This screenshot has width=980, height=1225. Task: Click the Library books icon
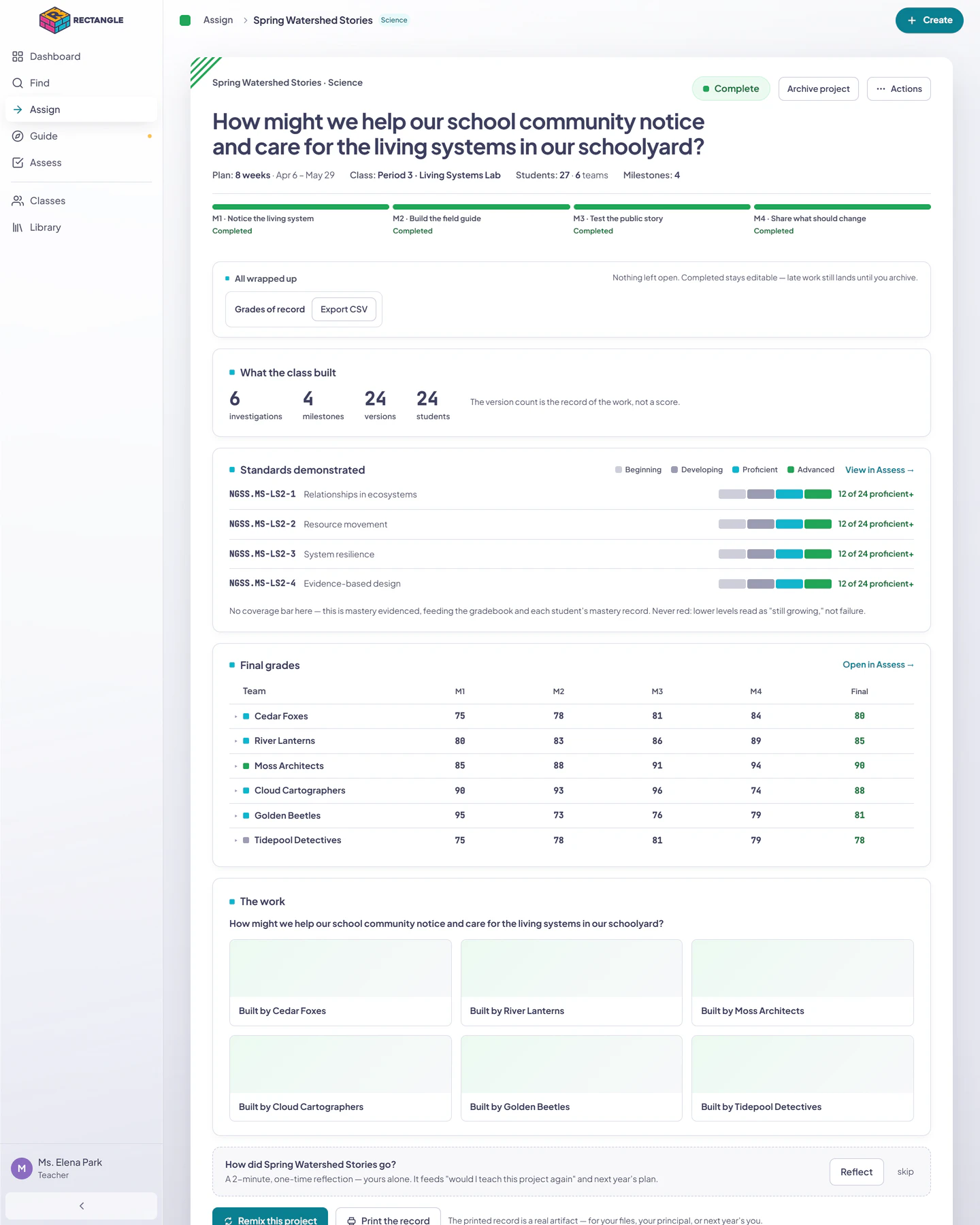(18, 227)
